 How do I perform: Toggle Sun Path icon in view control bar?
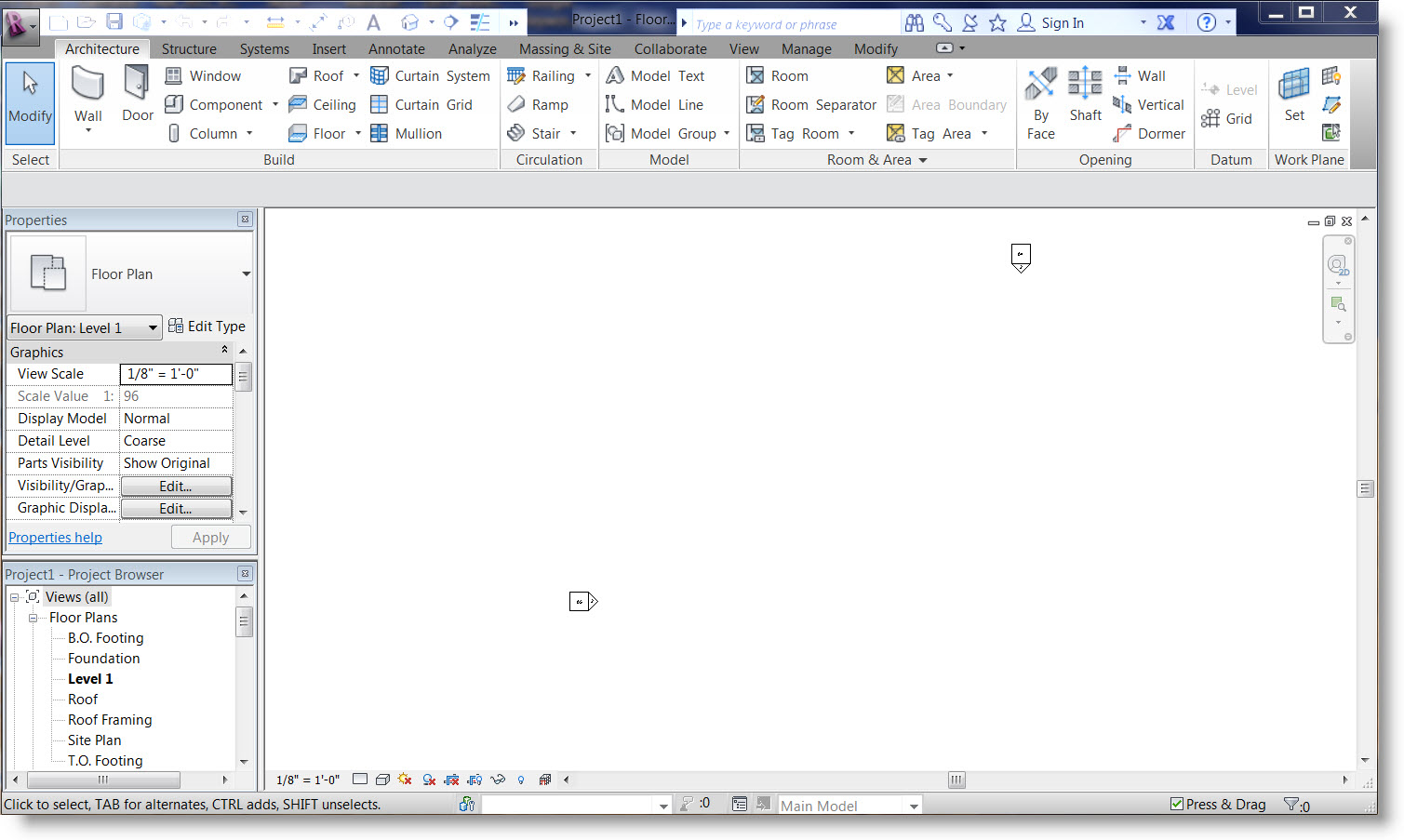pos(405,780)
